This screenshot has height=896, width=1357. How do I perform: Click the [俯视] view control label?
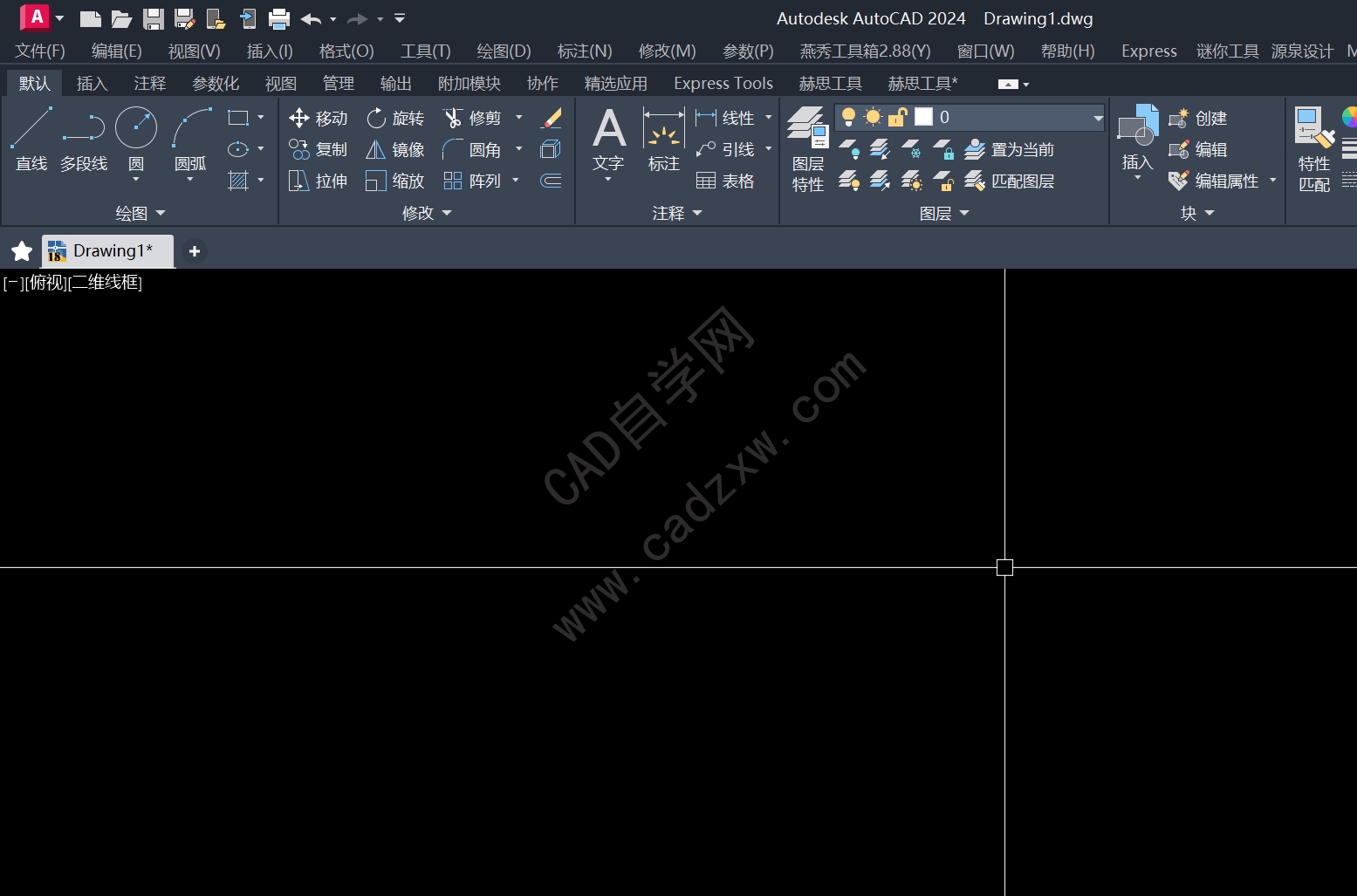(48, 283)
